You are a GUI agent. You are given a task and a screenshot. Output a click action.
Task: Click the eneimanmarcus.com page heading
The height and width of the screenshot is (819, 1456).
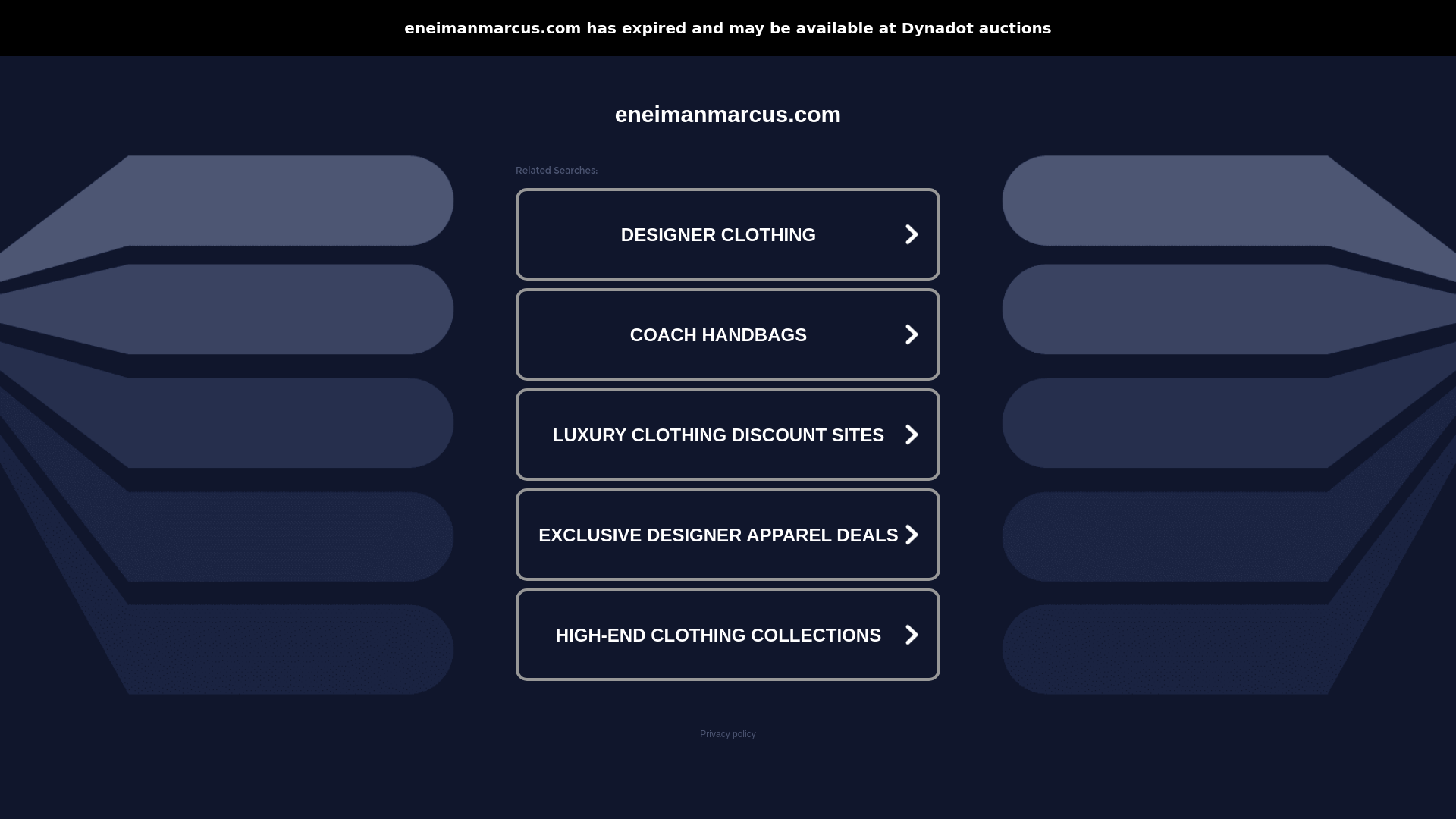pyautogui.click(x=728, y=115)
